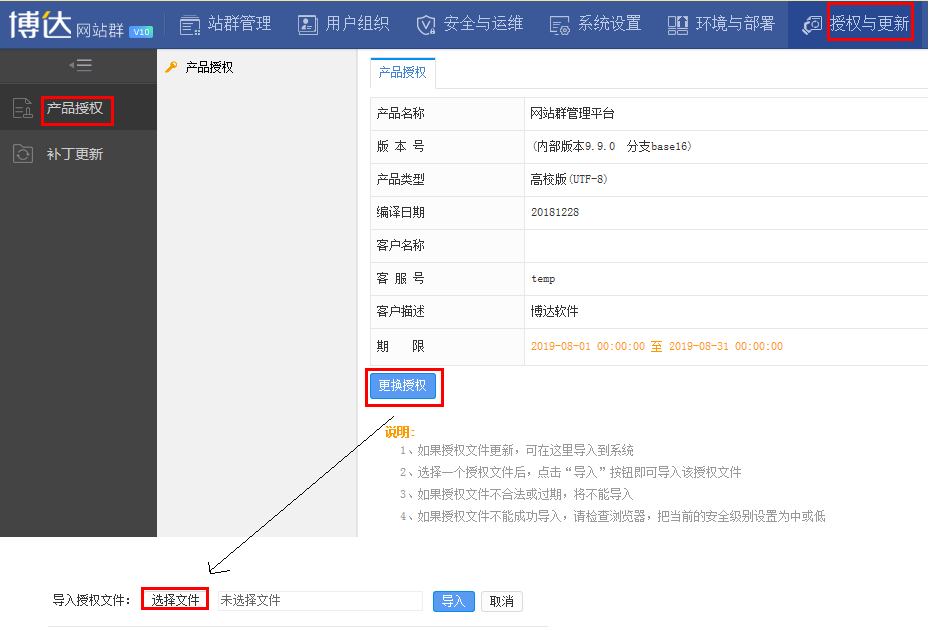Click note 4 about browser security level
Screen dimensions: 933x630
pyautogui.click(x=612, y=516)
